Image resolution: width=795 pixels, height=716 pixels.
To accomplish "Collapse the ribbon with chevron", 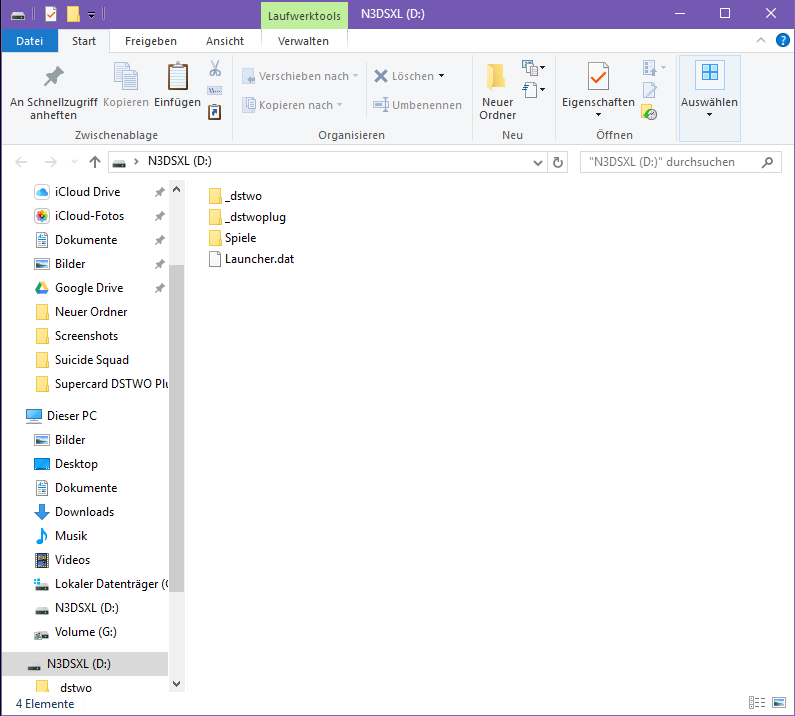I will (761, 40).
